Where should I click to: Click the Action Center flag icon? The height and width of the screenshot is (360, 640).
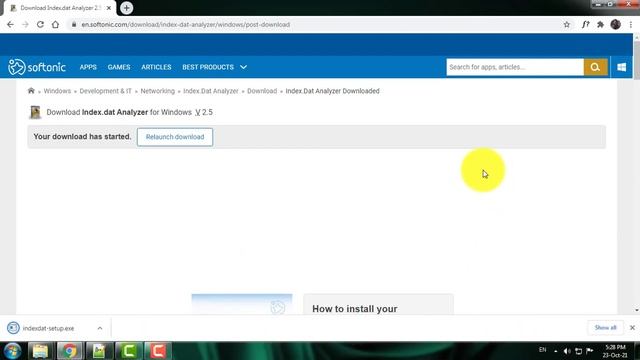590,351
